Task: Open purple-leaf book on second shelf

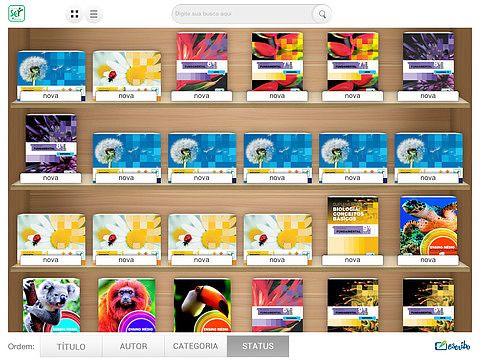Action: point(51,143)
